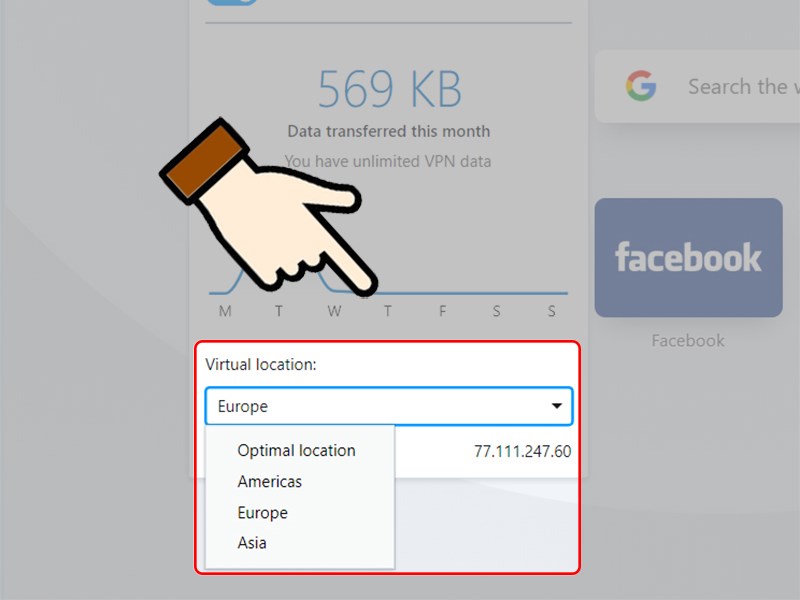Viewport: 800px width, 600px height.
Task: Click the unlimited VPN data notice
Action: tap(388, 161)
